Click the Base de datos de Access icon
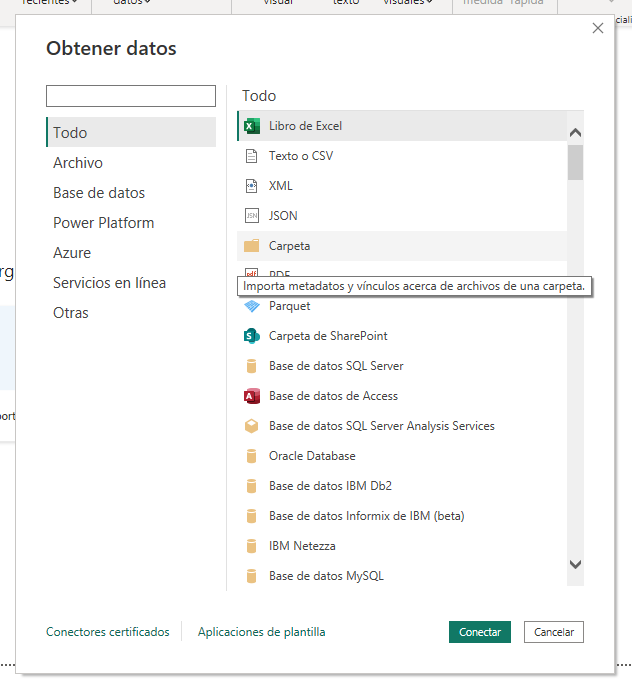Screen dimensions: 632x690 (252, 396)
